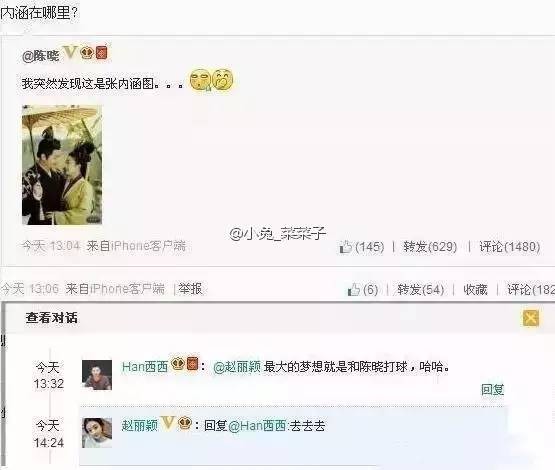The width and height of the screenshot is (555, 470).
Task: Click 转发(54) on the outer post
Action: click(x=420, y=290)
